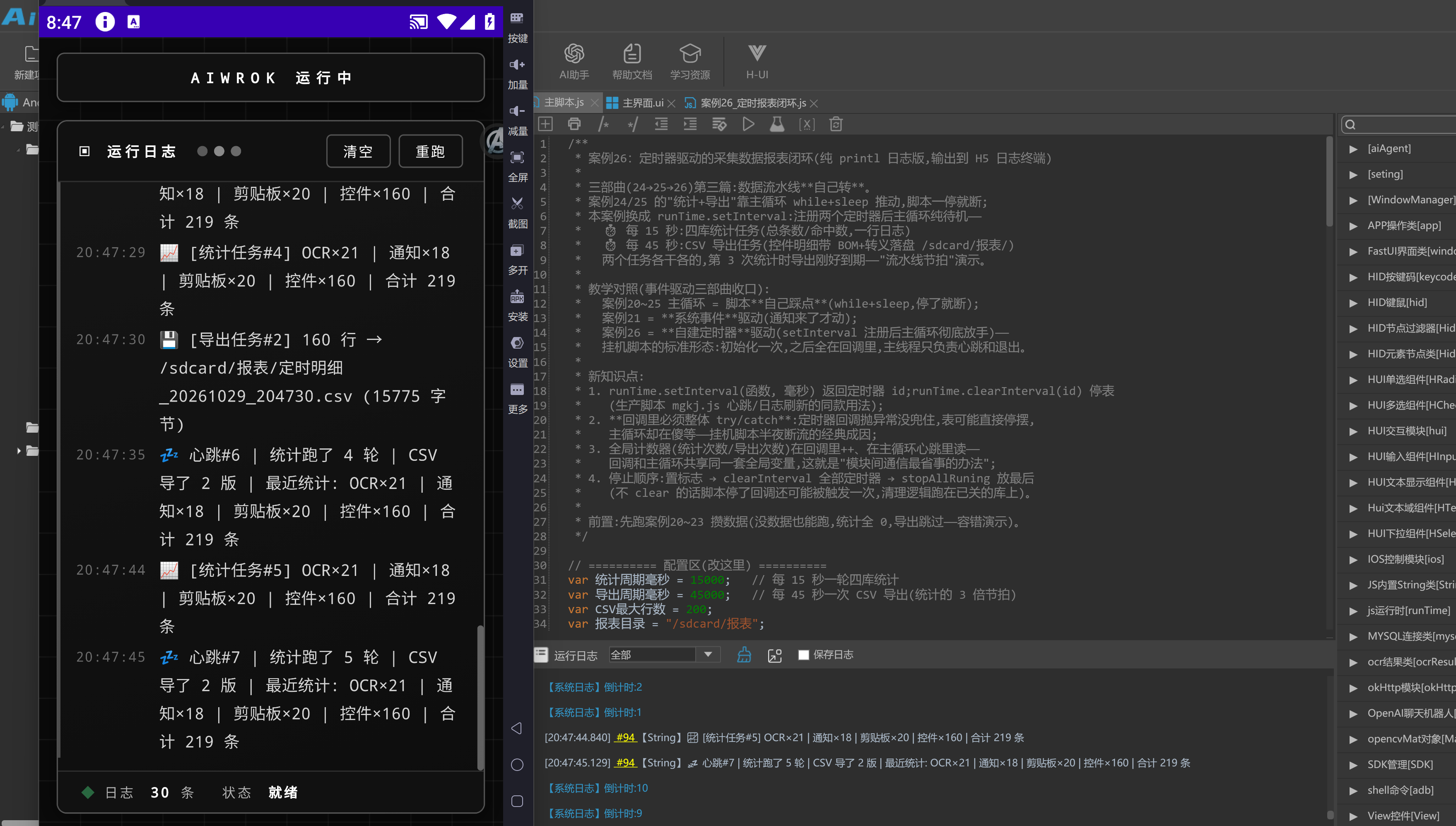Expand the HID键鼠[hid] node
Image resolution: width=1456 pixels, height=826 pixels.
pos(1353,303)
